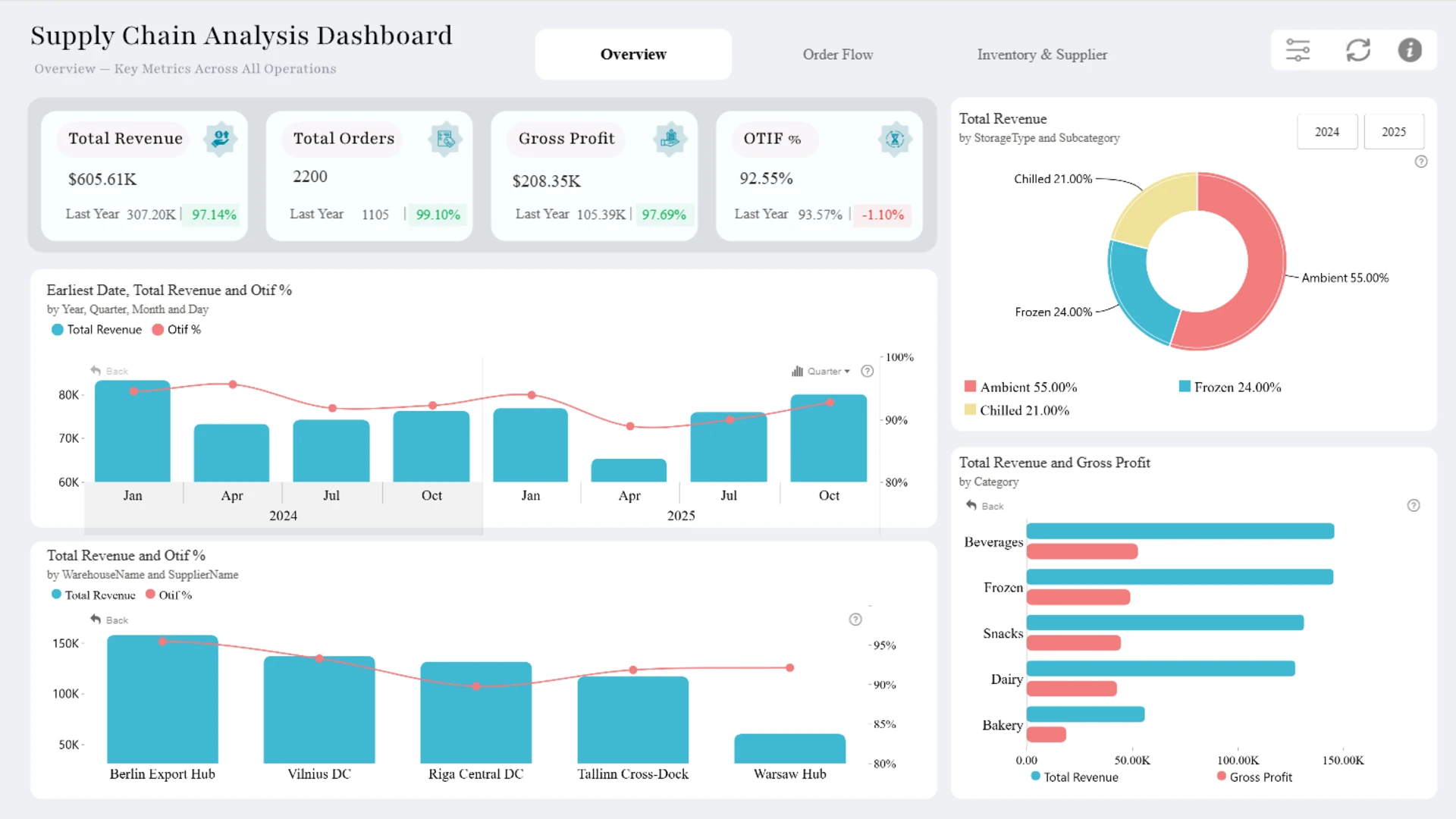
Task: Select the Frozen category Total Revenue bar
Action: pos(1180,577)
